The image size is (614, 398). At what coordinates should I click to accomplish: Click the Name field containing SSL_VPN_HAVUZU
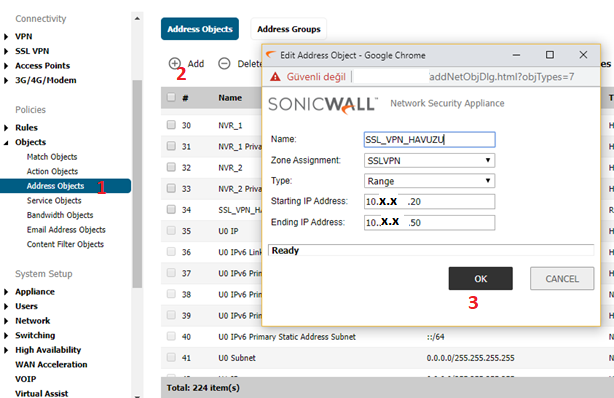430,139
